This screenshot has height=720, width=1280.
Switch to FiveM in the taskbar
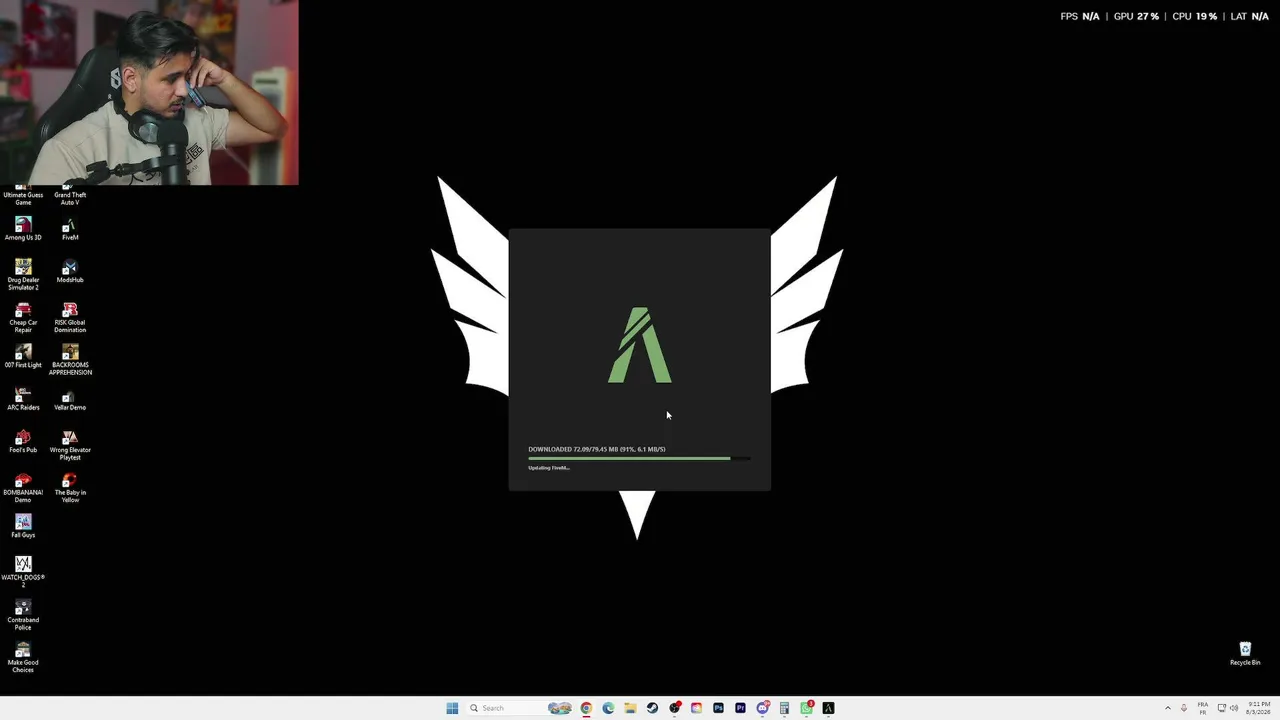point(828,708)
